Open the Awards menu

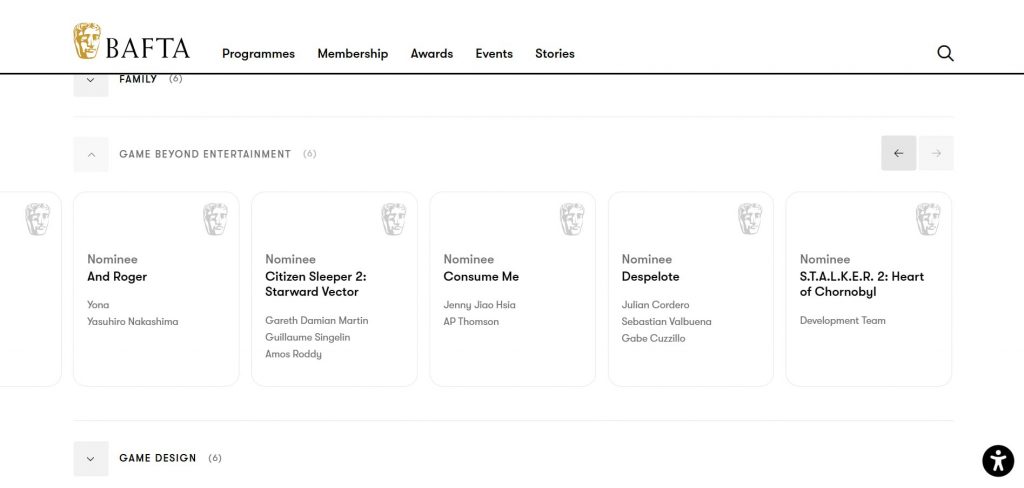click(432, 54)
